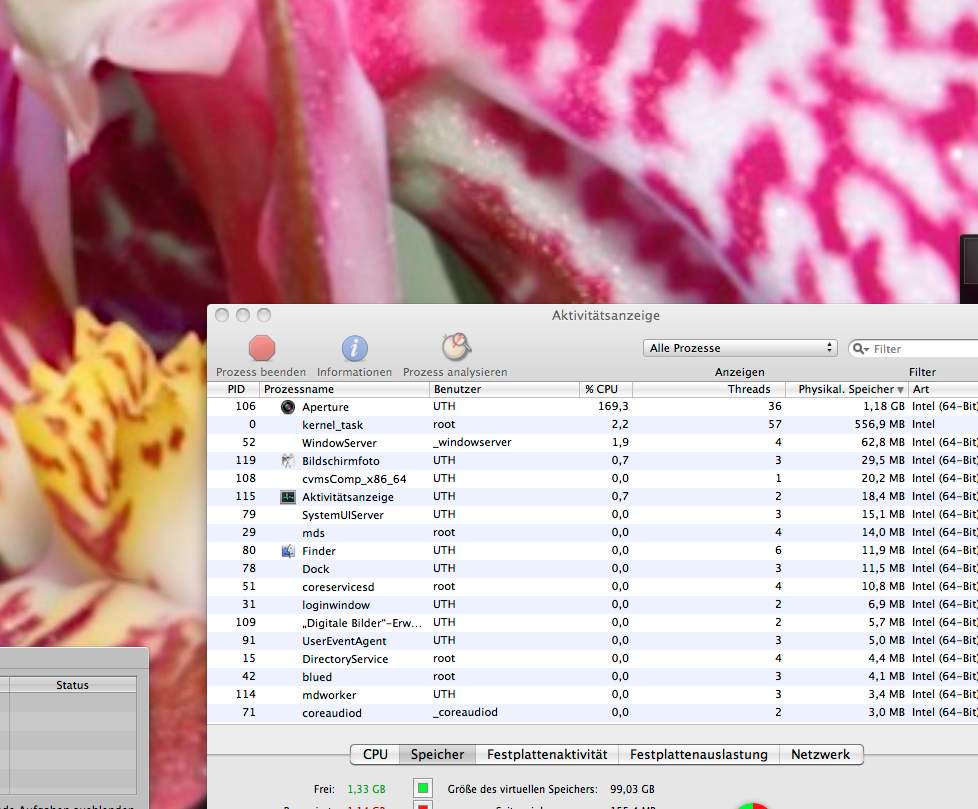This screenshot has width=978, height=809.
Task: Click the green Frei memory color swatch
Action: (423, 789)
